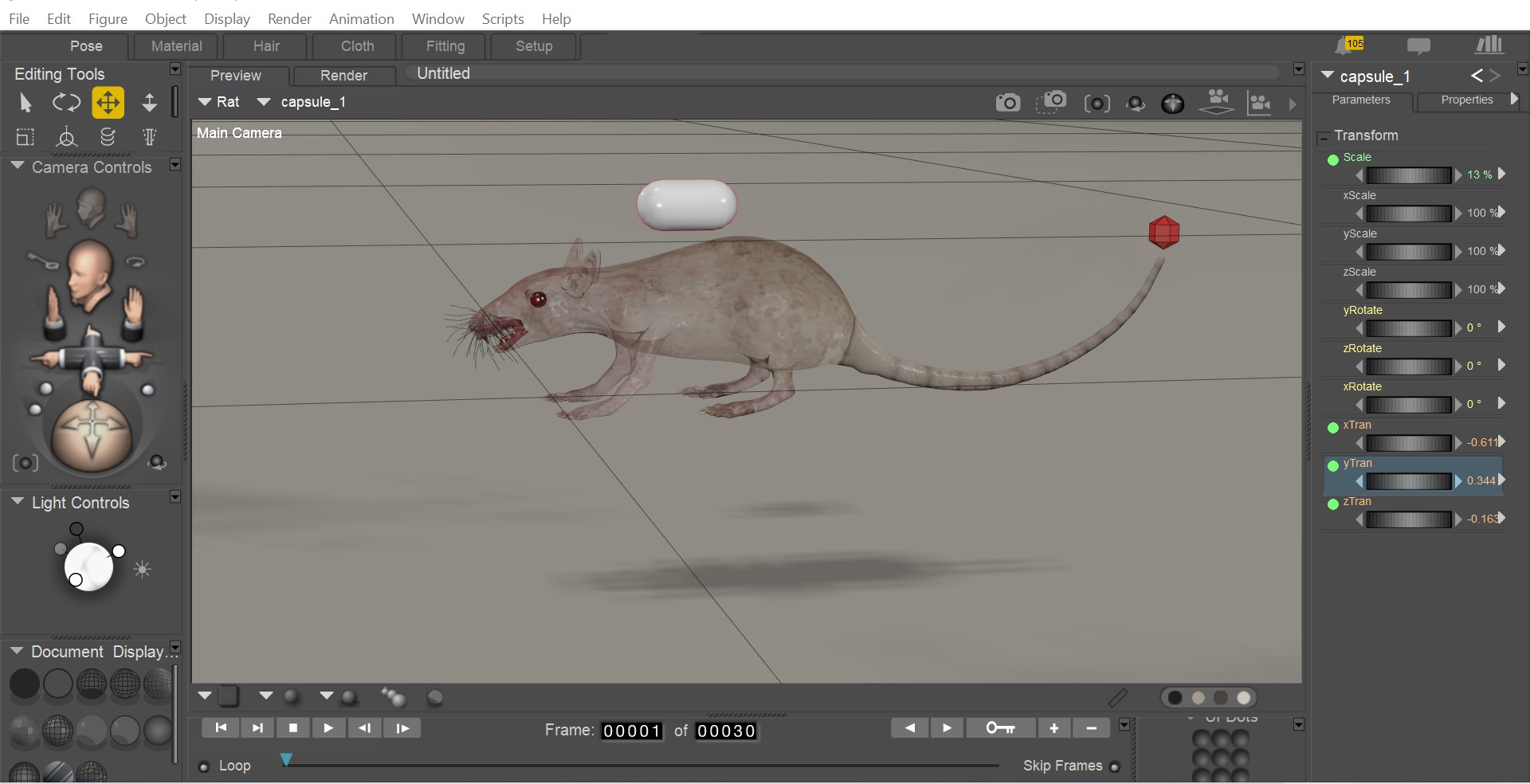
Task: Jump to the first frame
Action: click(x=221, y=727)
